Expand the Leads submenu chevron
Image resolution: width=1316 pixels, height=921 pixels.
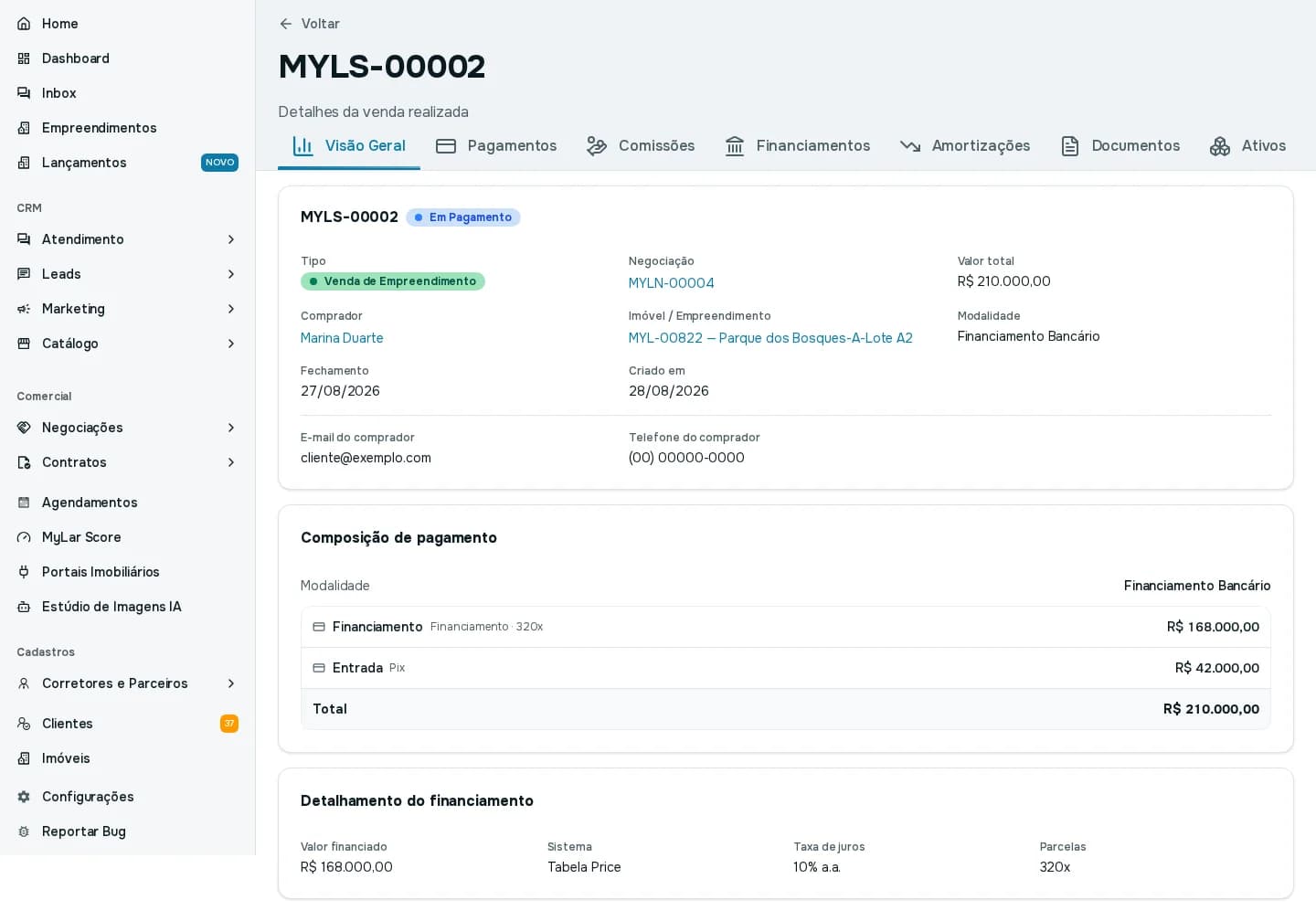(231, 274)
